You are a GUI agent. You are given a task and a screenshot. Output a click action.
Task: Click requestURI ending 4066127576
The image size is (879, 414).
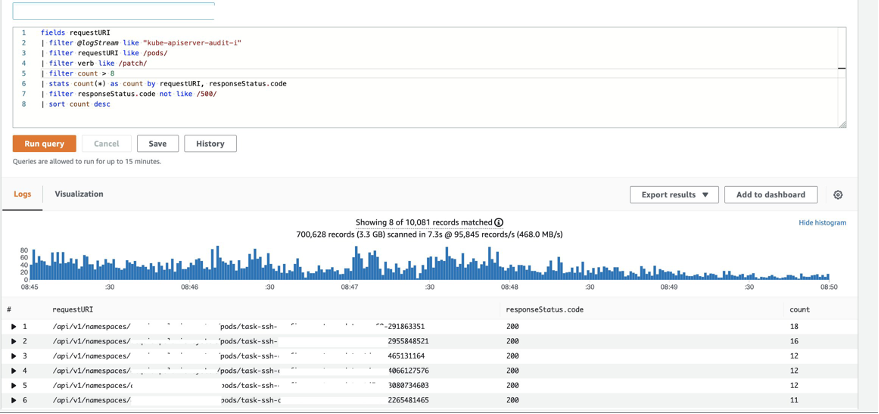coord(240,370)
